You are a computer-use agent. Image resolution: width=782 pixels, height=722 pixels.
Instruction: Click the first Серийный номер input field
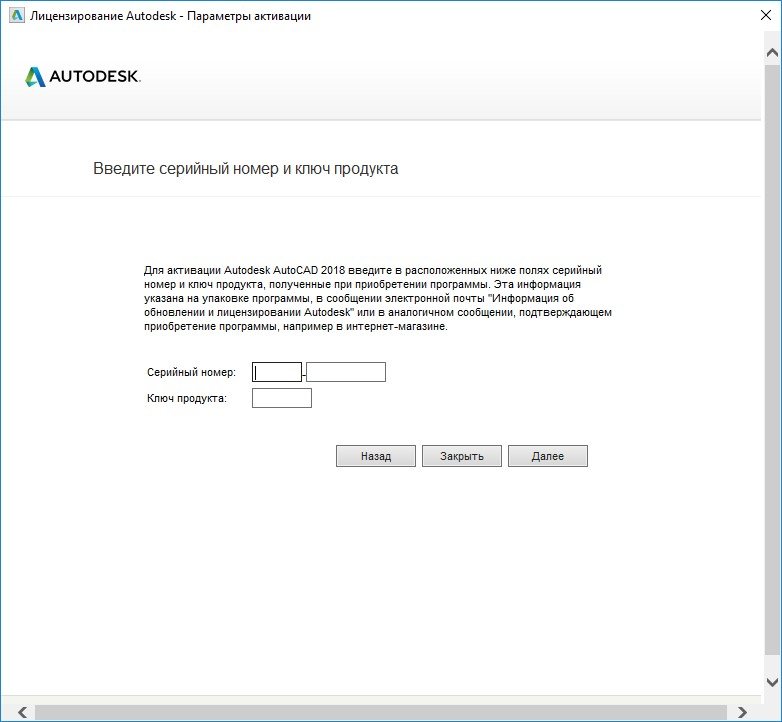tap(277, 372)
